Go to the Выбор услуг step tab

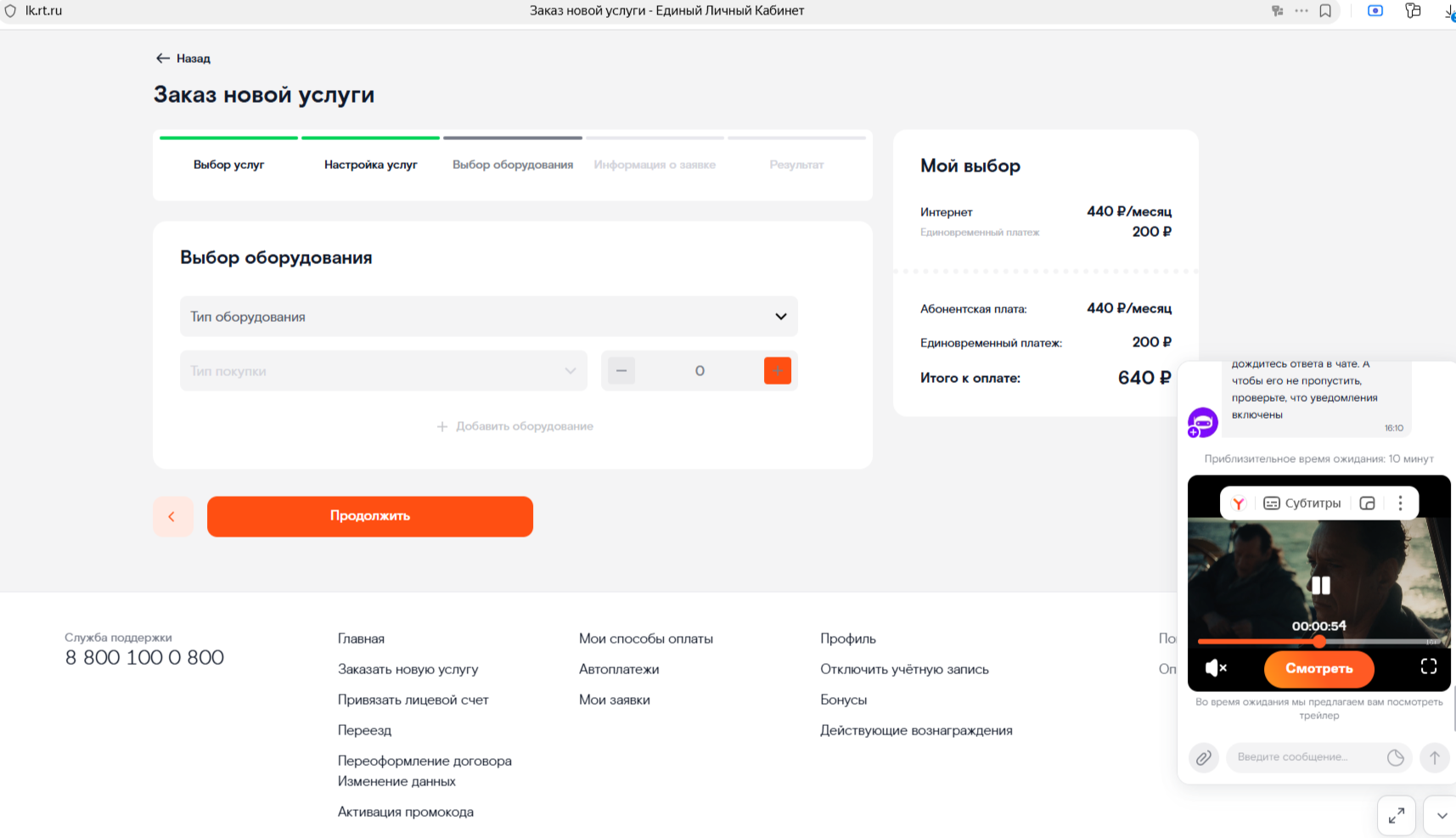[228, 165]
